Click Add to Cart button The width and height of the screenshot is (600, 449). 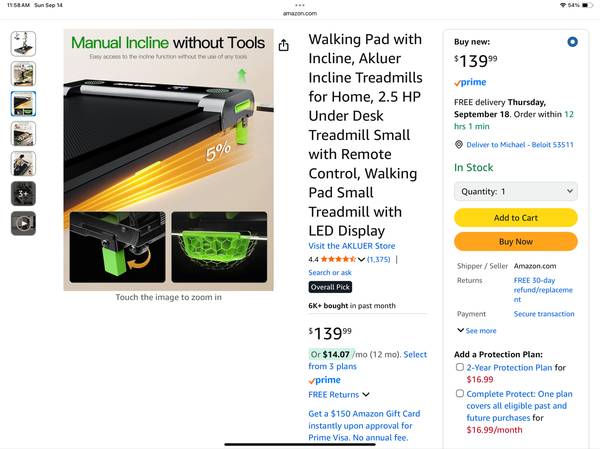tap(515, 218)
